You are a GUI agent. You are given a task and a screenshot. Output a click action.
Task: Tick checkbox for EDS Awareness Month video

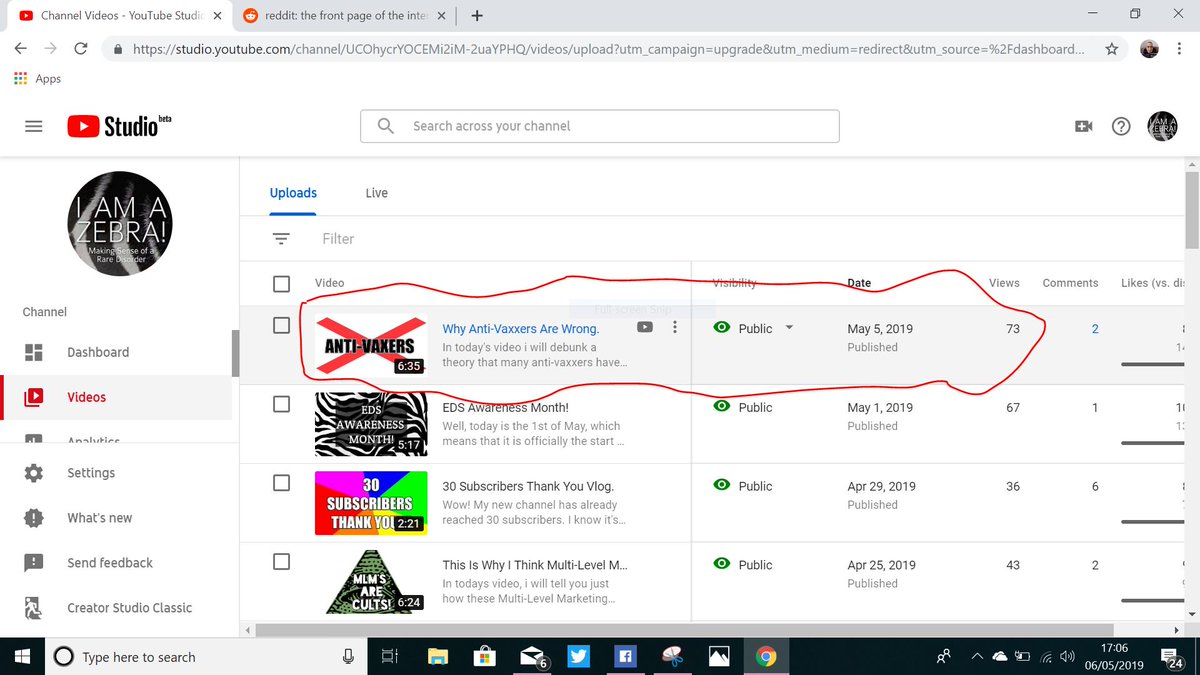(x=282, y=404)
